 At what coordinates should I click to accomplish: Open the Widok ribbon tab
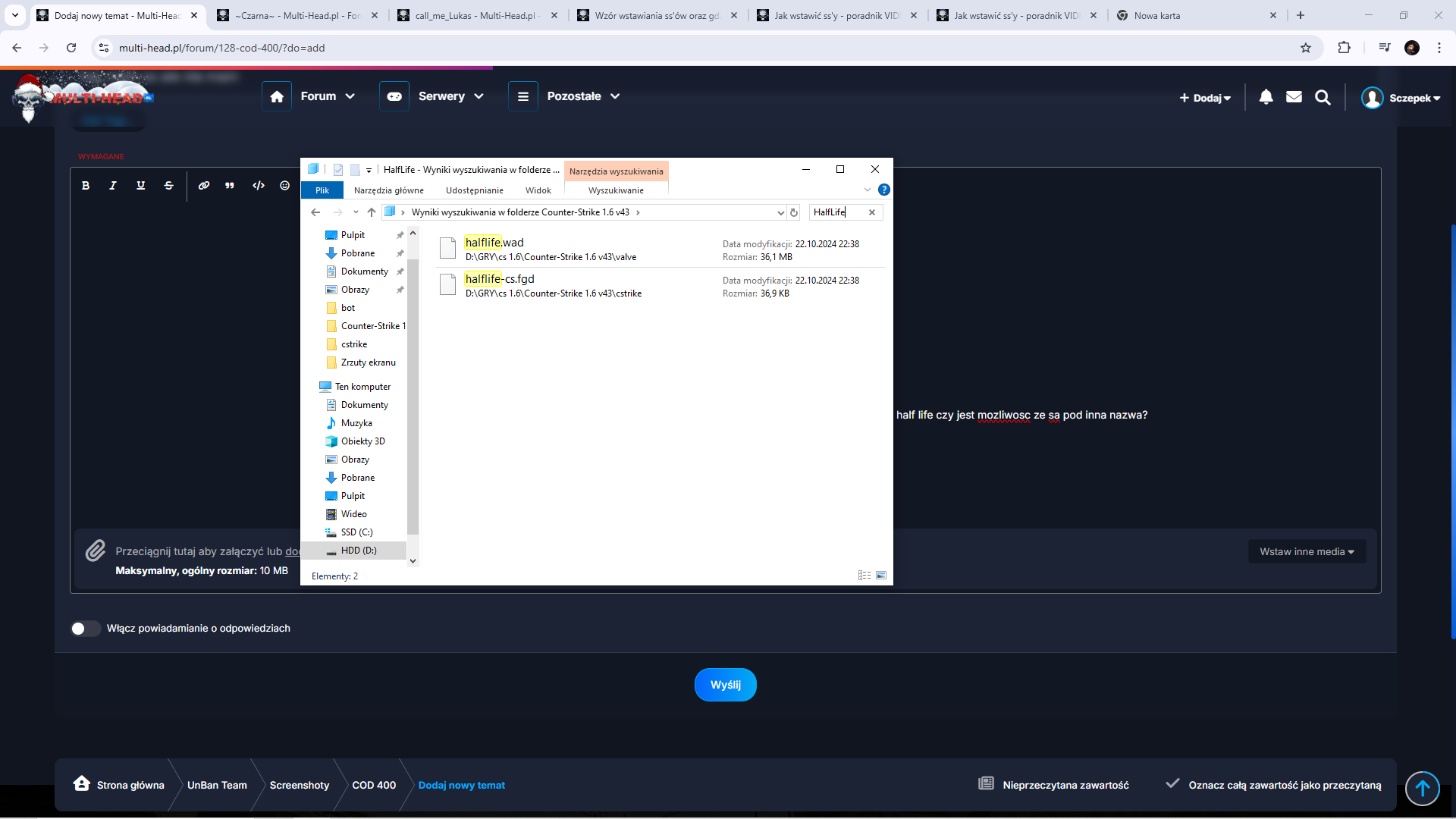[538, 190]
